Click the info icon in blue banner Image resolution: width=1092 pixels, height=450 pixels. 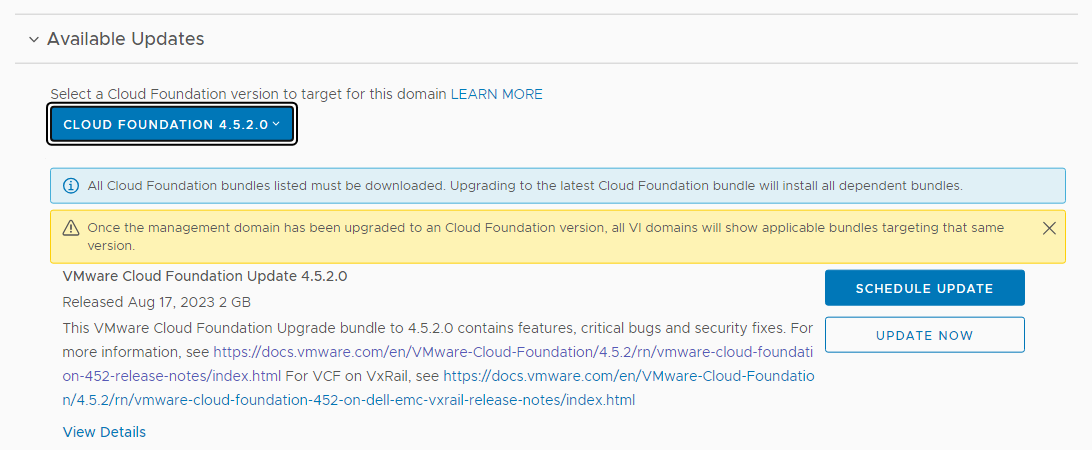tap(71, 186)
